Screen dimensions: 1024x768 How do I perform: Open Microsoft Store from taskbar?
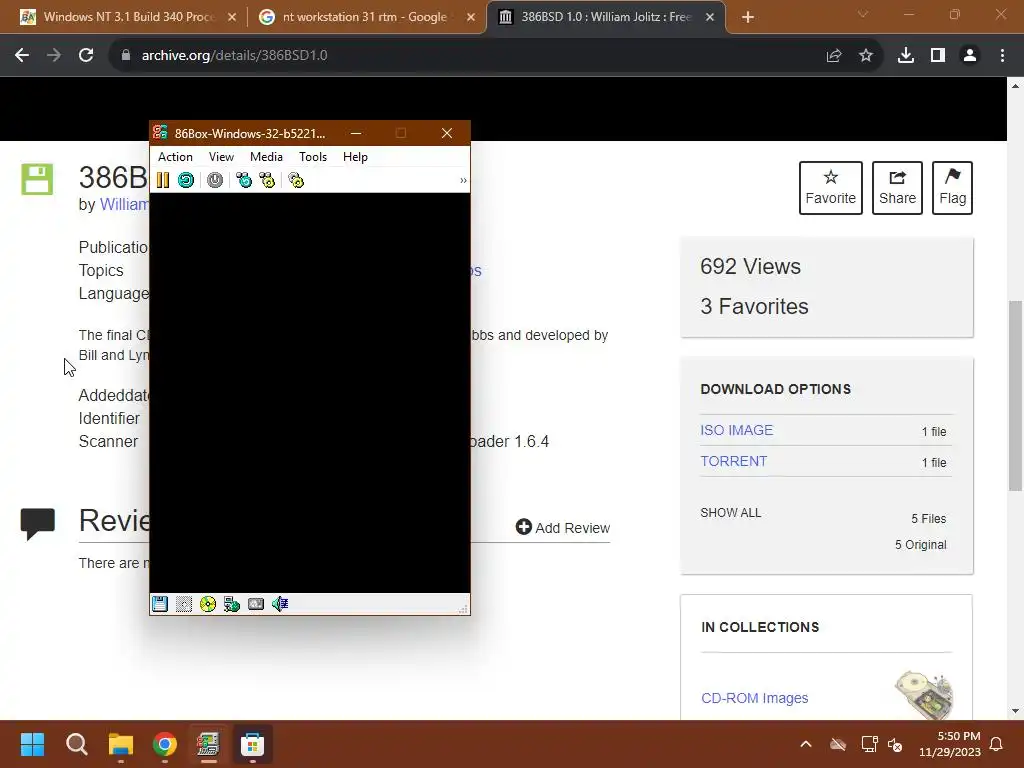pyautogui.click(x=252, y=744)
